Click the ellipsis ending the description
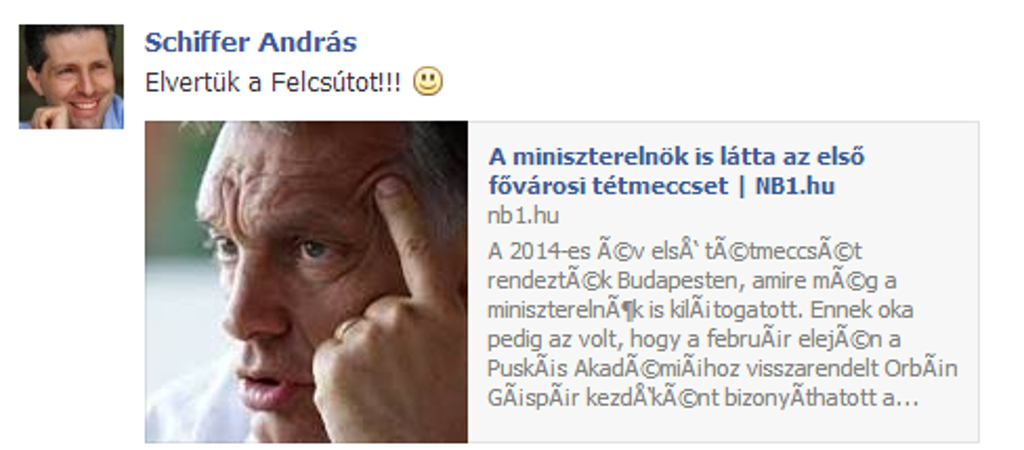The image size is (1024, 450). [x=907, y=399]
